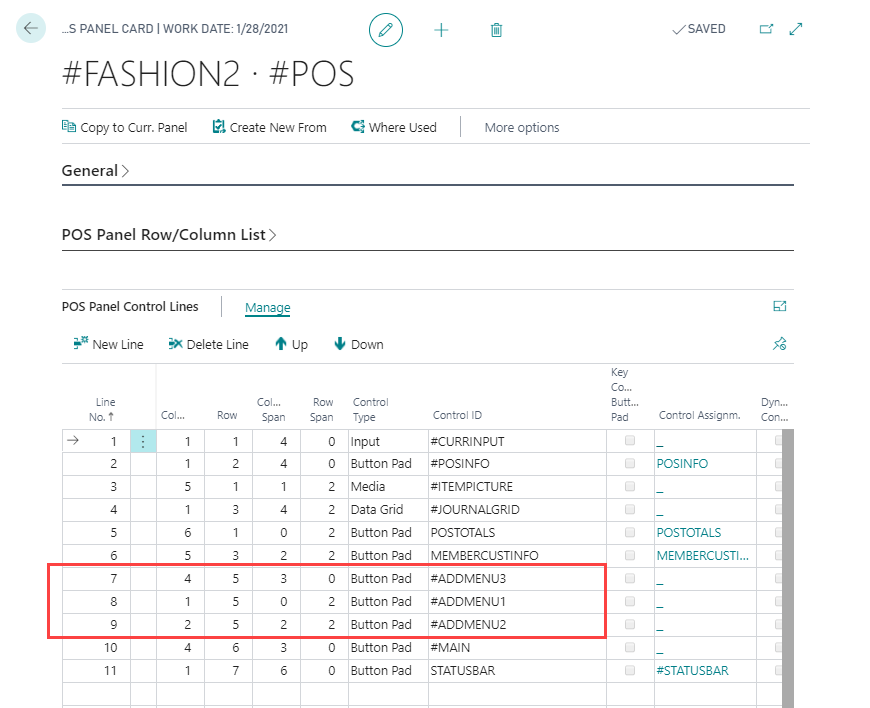Click the trash delete icon
Screen dimensions: 870x708
click(x=496, y=30)
